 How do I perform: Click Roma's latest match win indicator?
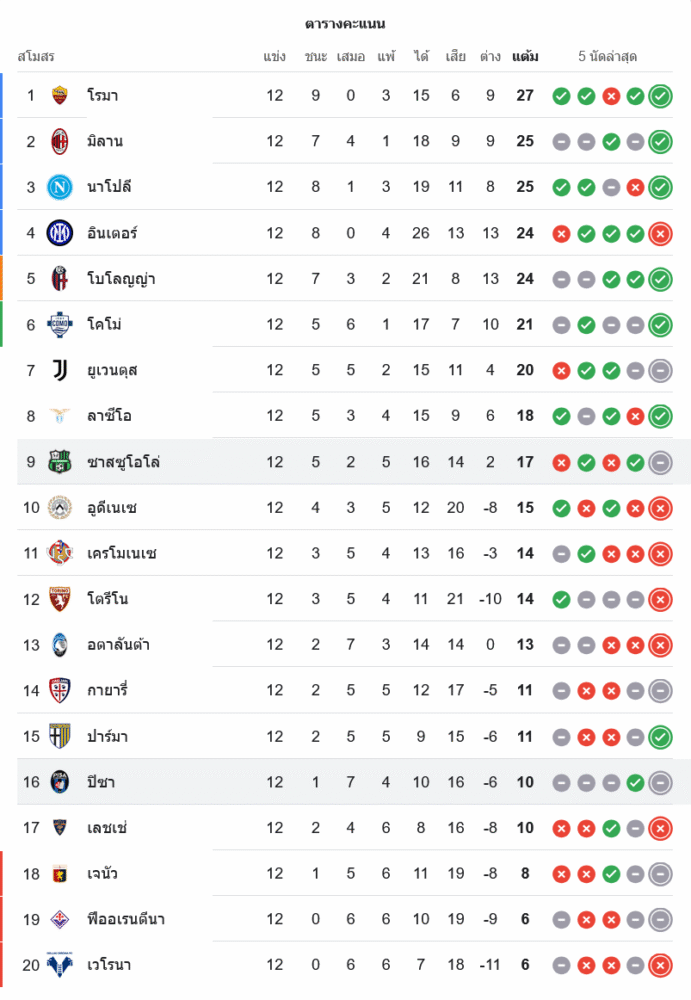pyautogui.click(x=660, y=96)
